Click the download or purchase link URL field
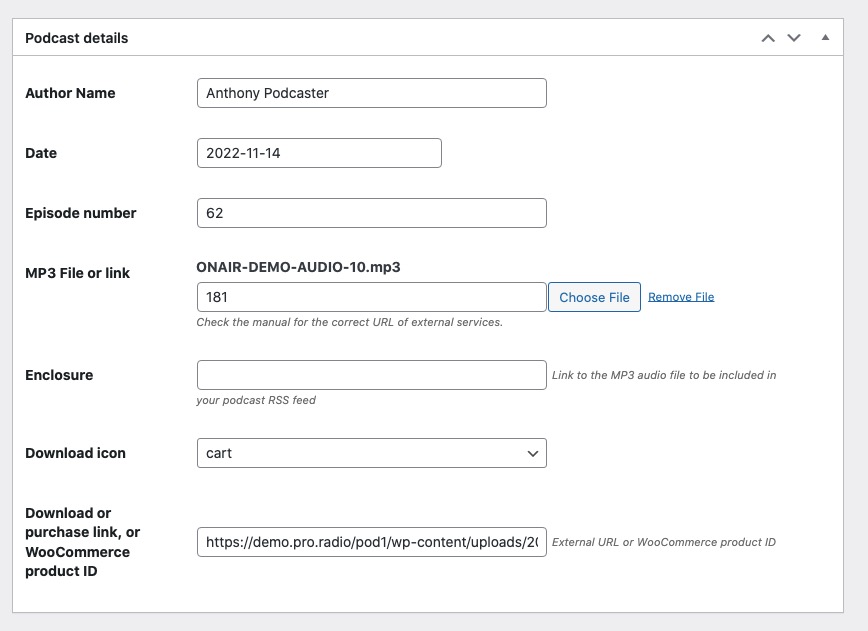This screenshot has height=631, width=868. pos(371,542)
